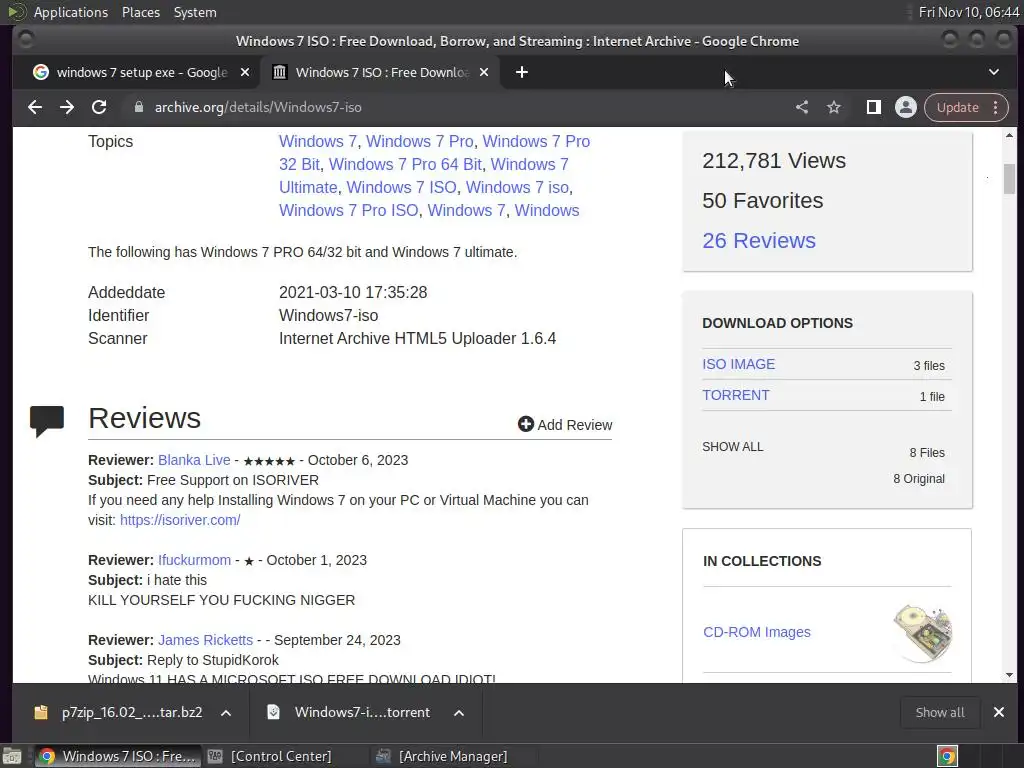Expand options for p7zip tar.bz2 download
This screenshot has height=768, width=1024.
pyautogui.click(x=226, y=713)
